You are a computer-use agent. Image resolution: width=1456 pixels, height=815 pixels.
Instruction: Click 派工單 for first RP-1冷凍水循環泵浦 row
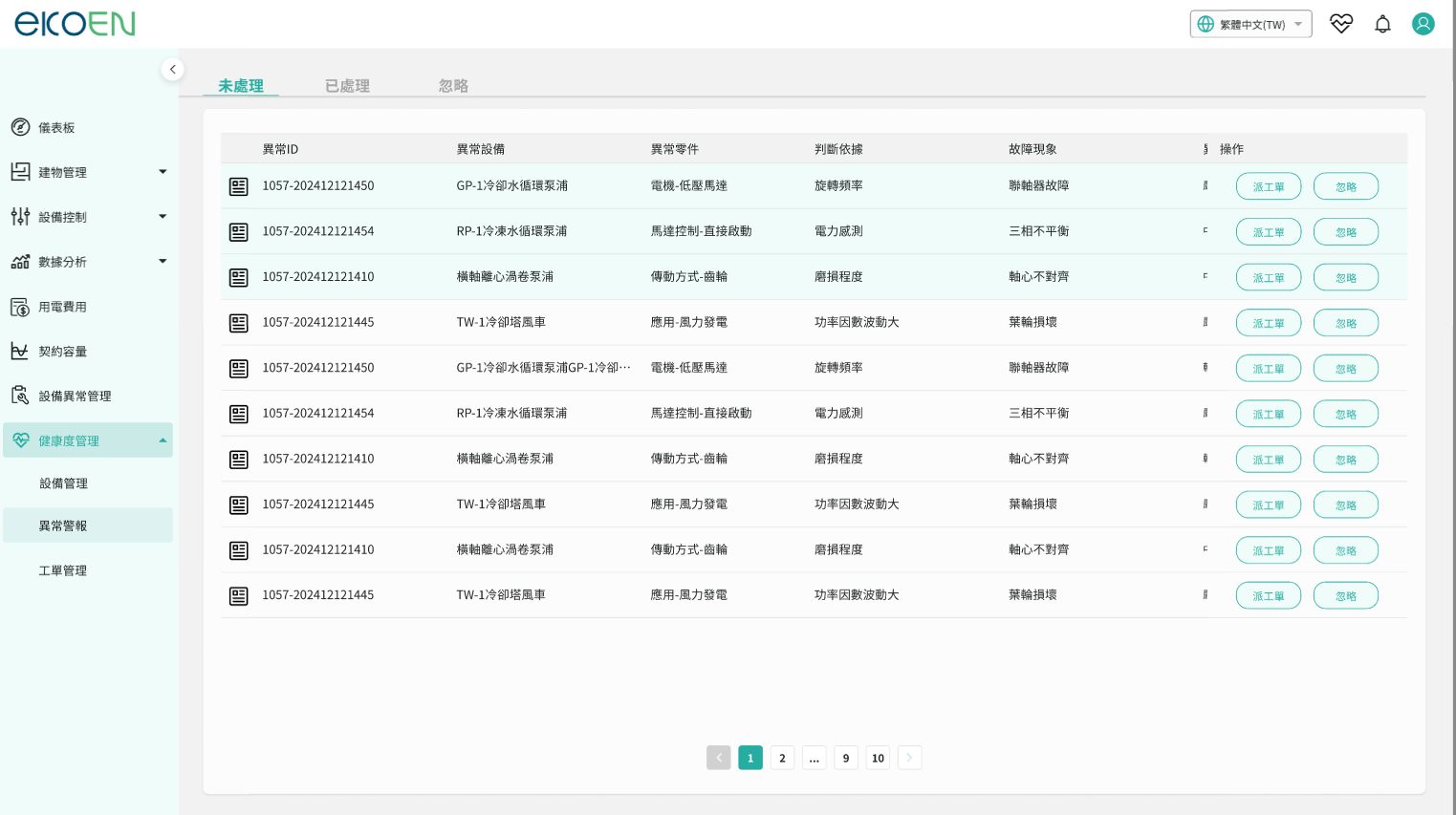coord(1268,232)
